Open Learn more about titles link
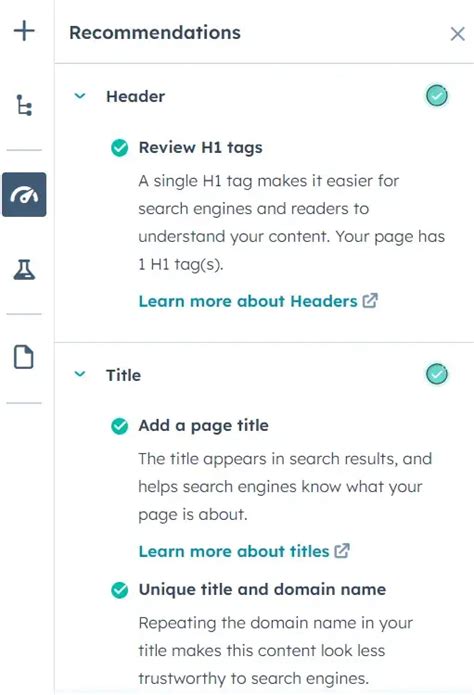This screenshot has height=695, width=474. [x=234, y=551]
